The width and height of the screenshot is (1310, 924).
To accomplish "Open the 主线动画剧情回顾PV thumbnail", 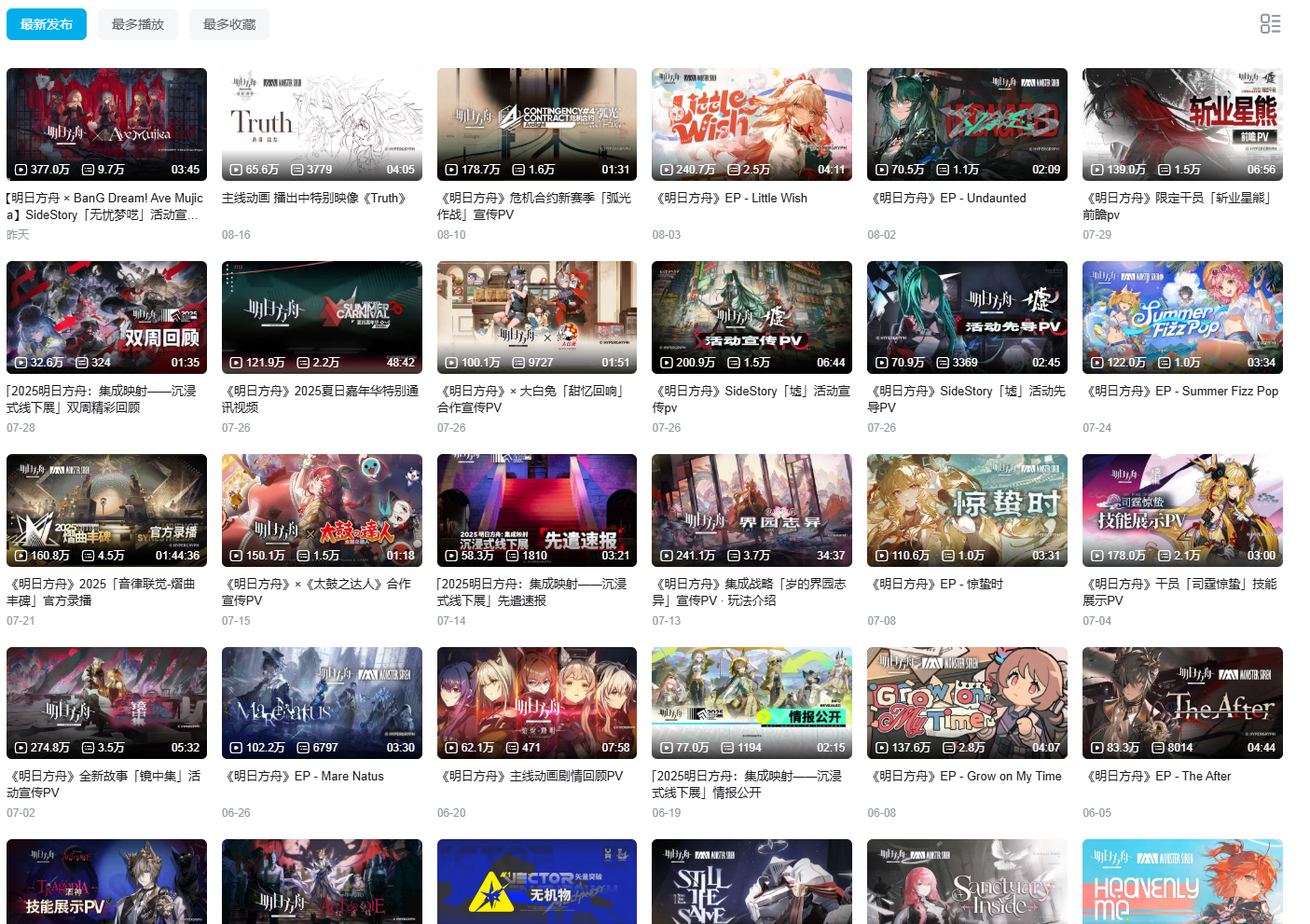I will [537, 703].
